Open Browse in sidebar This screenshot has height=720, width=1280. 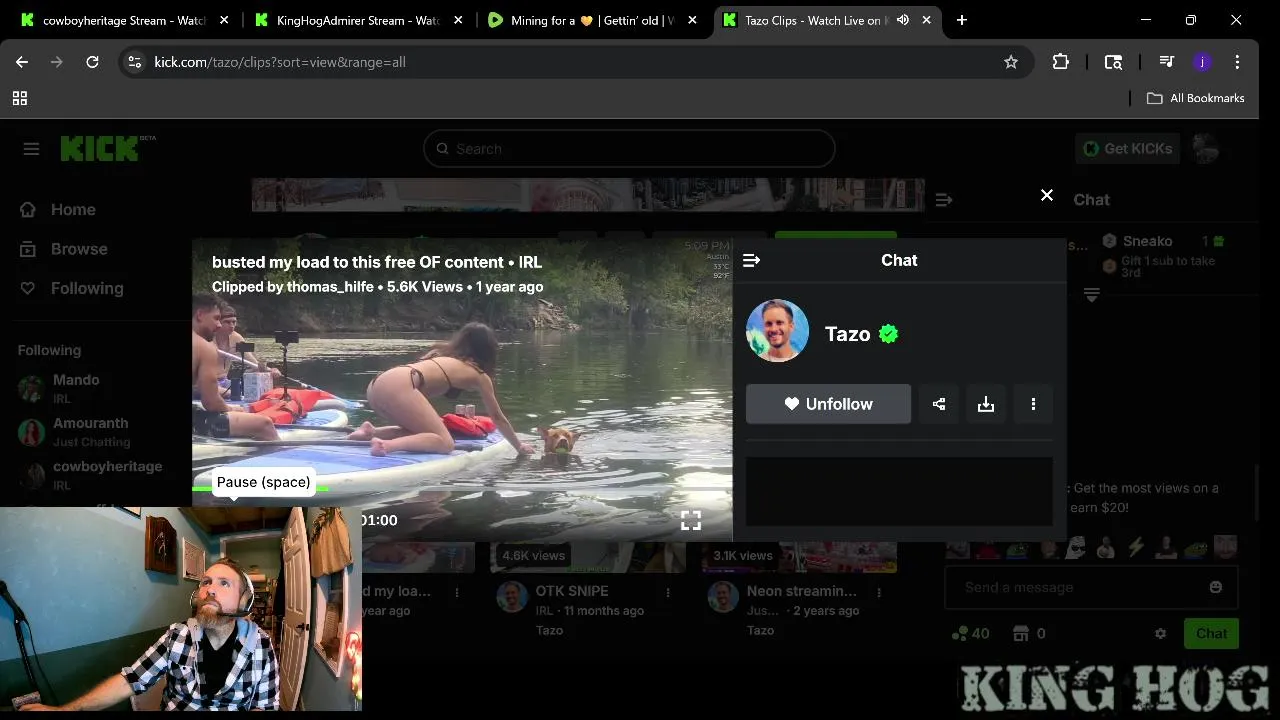[x=64, y=249]
